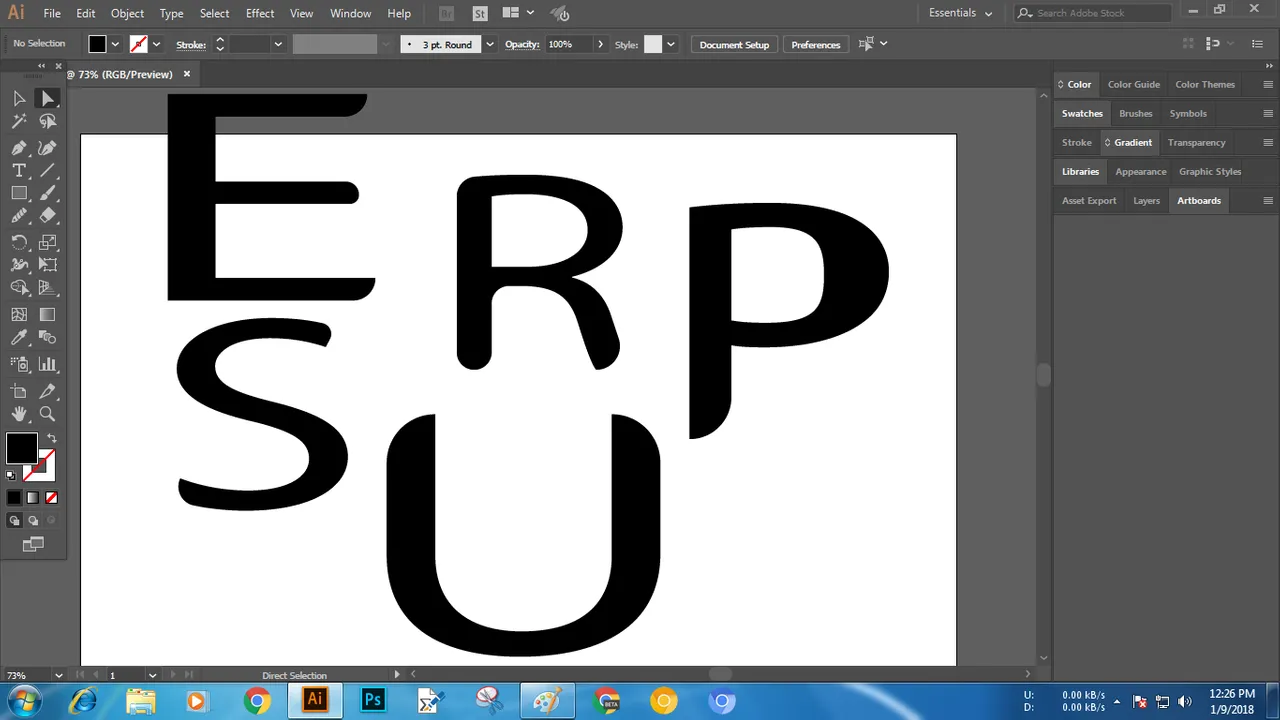Screen dimensions: 1280x720
Task: Pick the Eyedropper tool
Action: [x=19, y=338]
